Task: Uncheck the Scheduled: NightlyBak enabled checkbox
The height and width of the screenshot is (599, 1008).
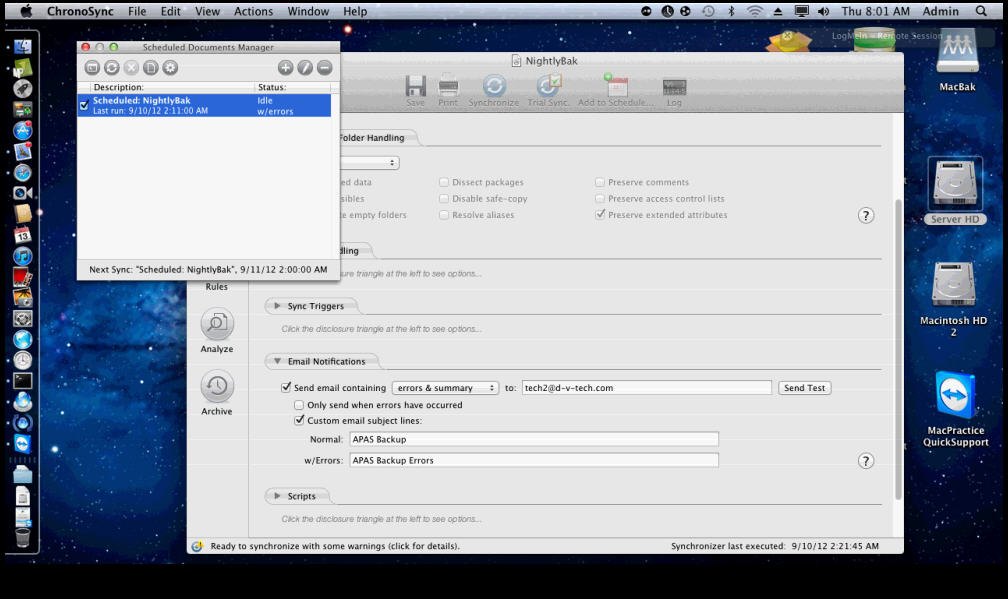Action: tap(84, 105)
